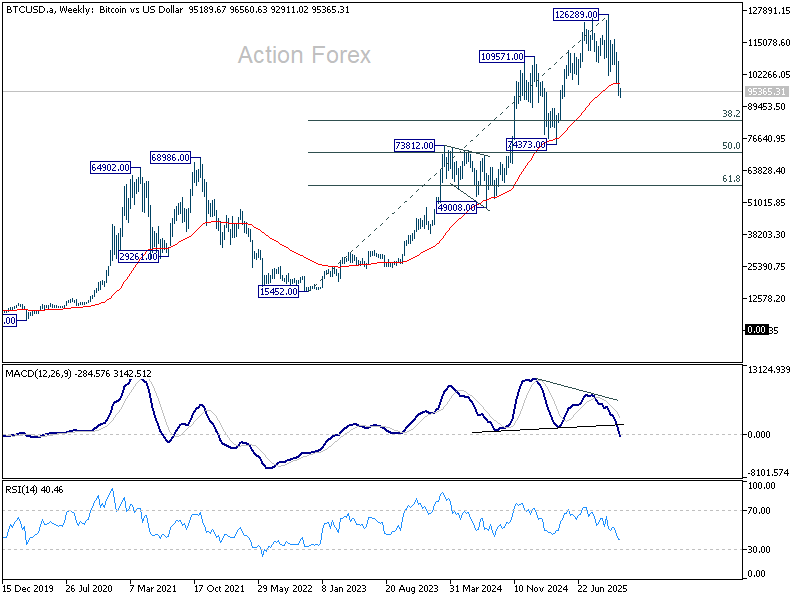Select the 29261.00 price label
The image size is (800, 600).
138,257
